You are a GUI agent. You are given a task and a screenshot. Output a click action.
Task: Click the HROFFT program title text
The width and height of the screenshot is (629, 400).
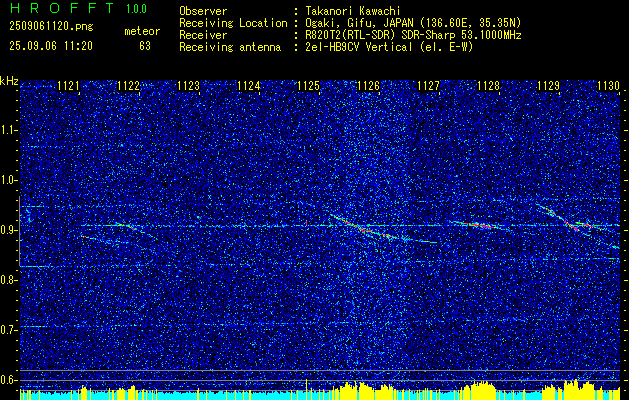coord(62,8)
